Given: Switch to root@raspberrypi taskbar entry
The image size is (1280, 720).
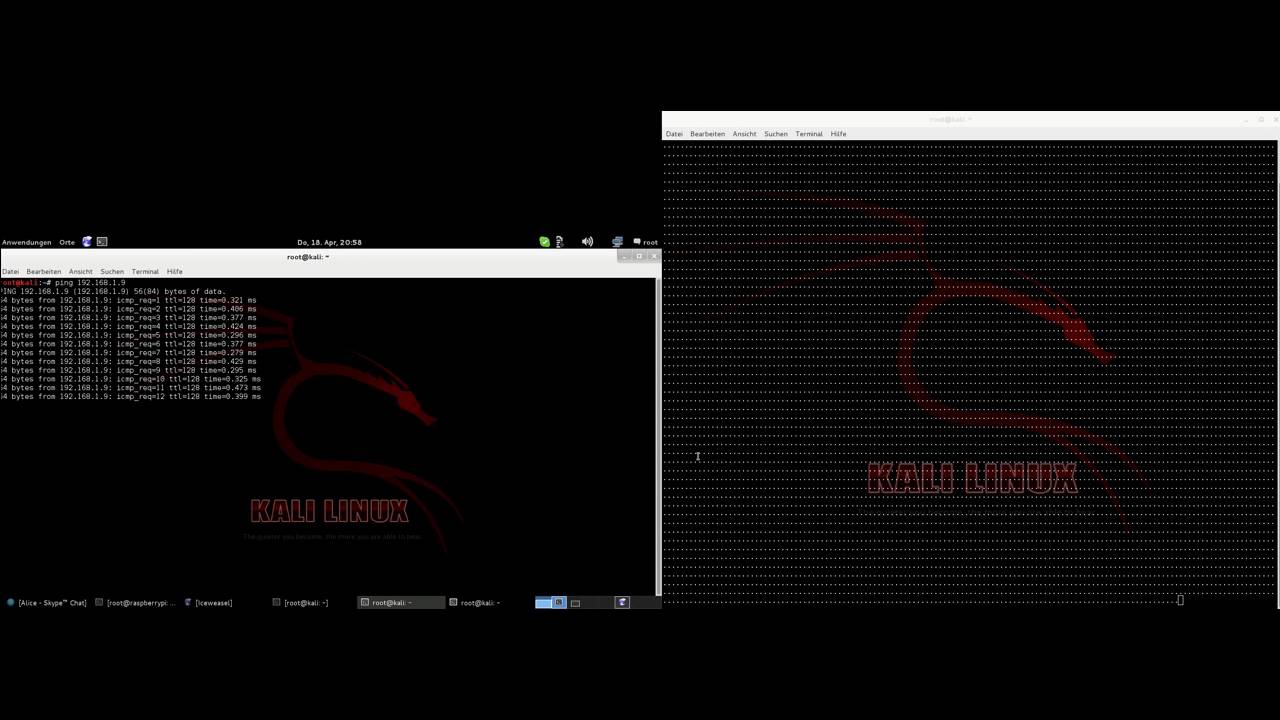Looking at the screenshot, I should [x=136, y=603].
